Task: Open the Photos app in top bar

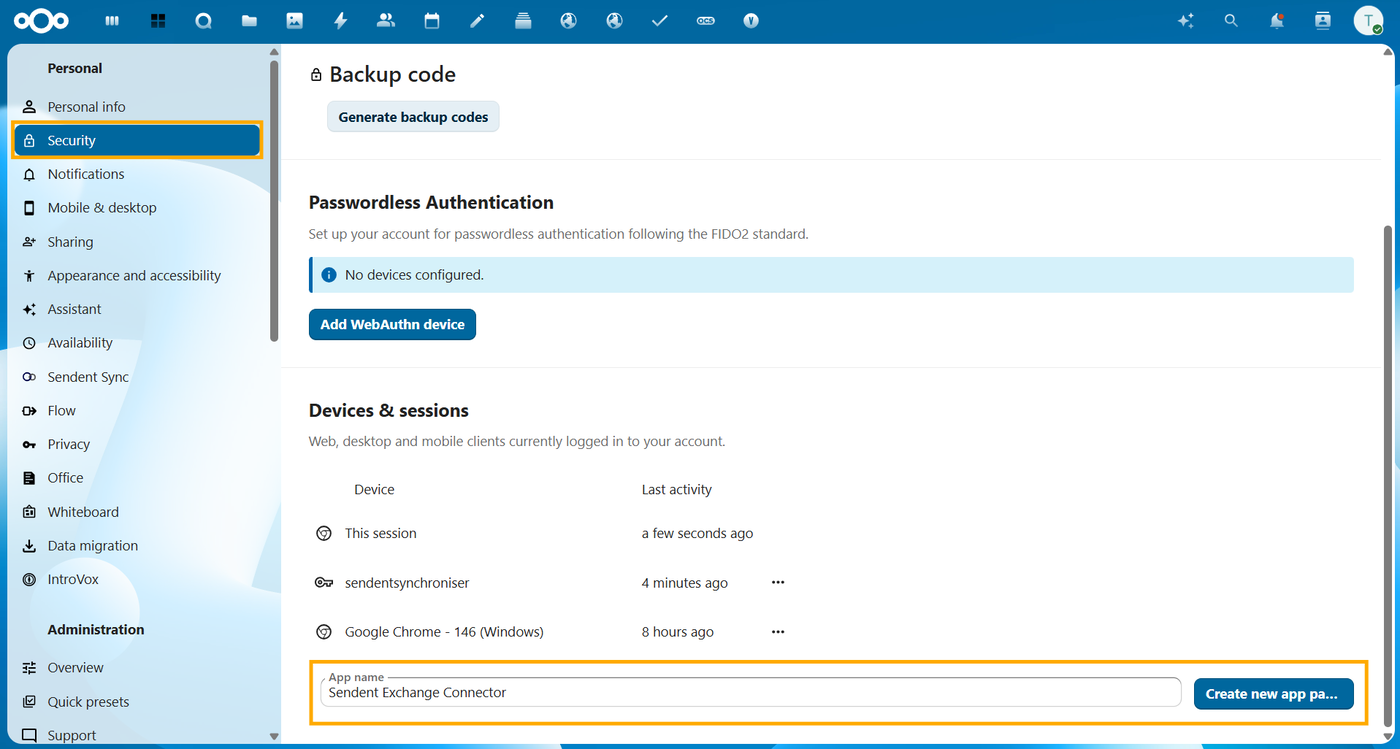Action: coord(294,21)
